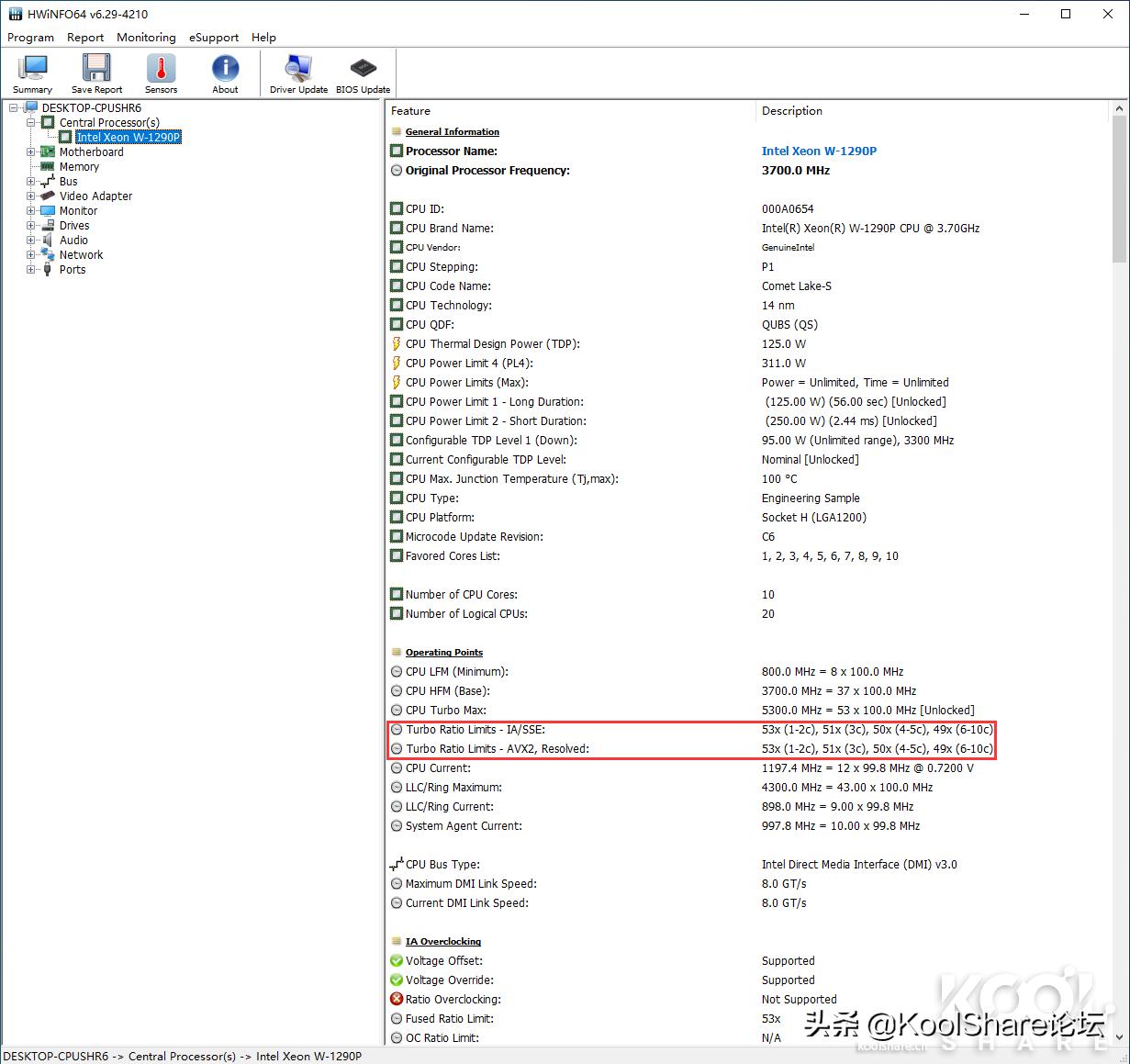Click the status bar path text

[183, 1056]
